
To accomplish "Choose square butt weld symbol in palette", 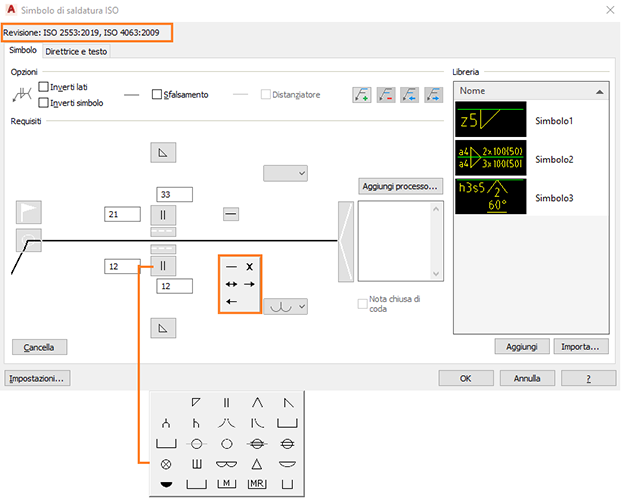I will (x=226, y=403).
